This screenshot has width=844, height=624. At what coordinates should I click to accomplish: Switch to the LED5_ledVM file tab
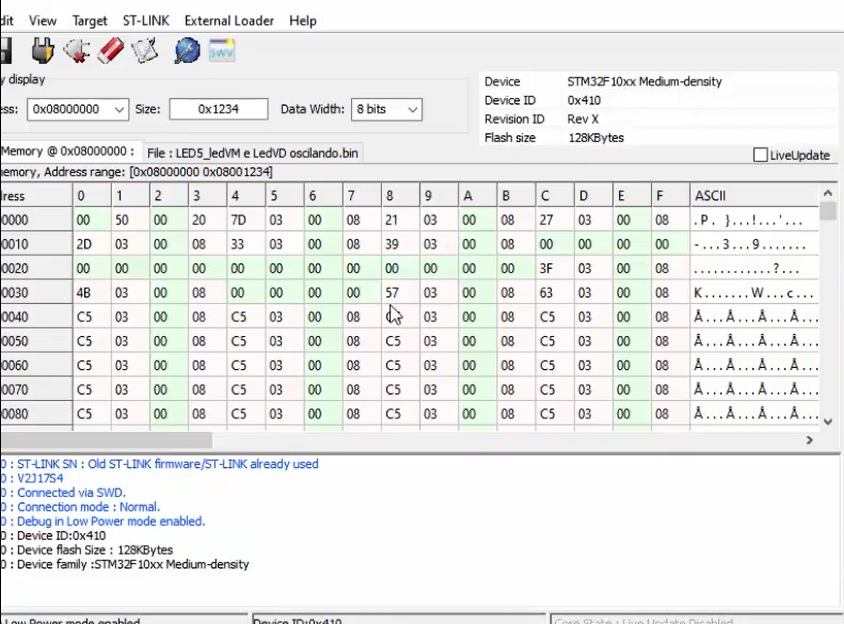pos(252,153)
